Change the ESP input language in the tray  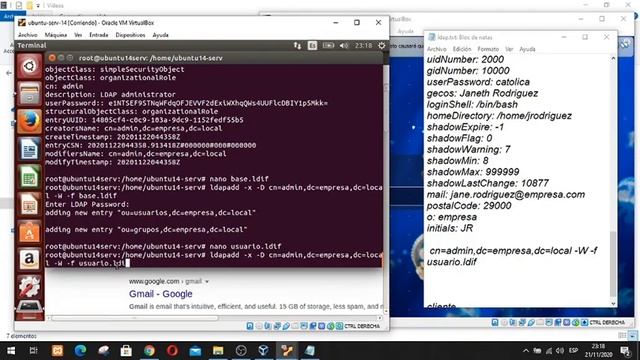pos(573,351)
